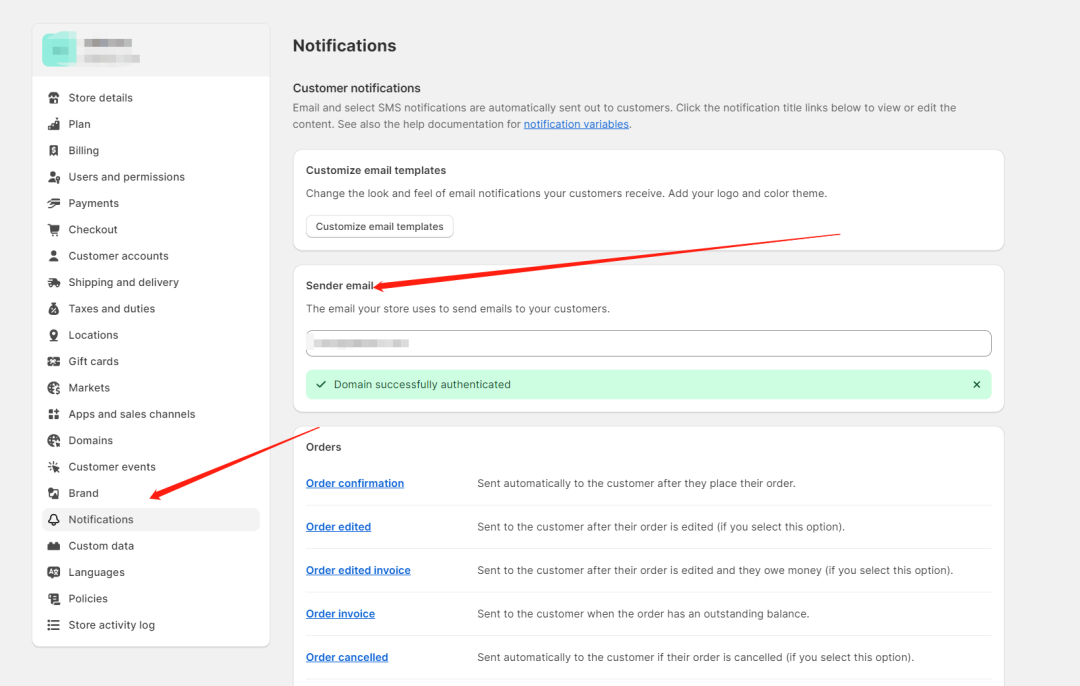Edit the Order edited invoice template
1080x686 pixels.
pyautogui.click(x=358, y=571)
